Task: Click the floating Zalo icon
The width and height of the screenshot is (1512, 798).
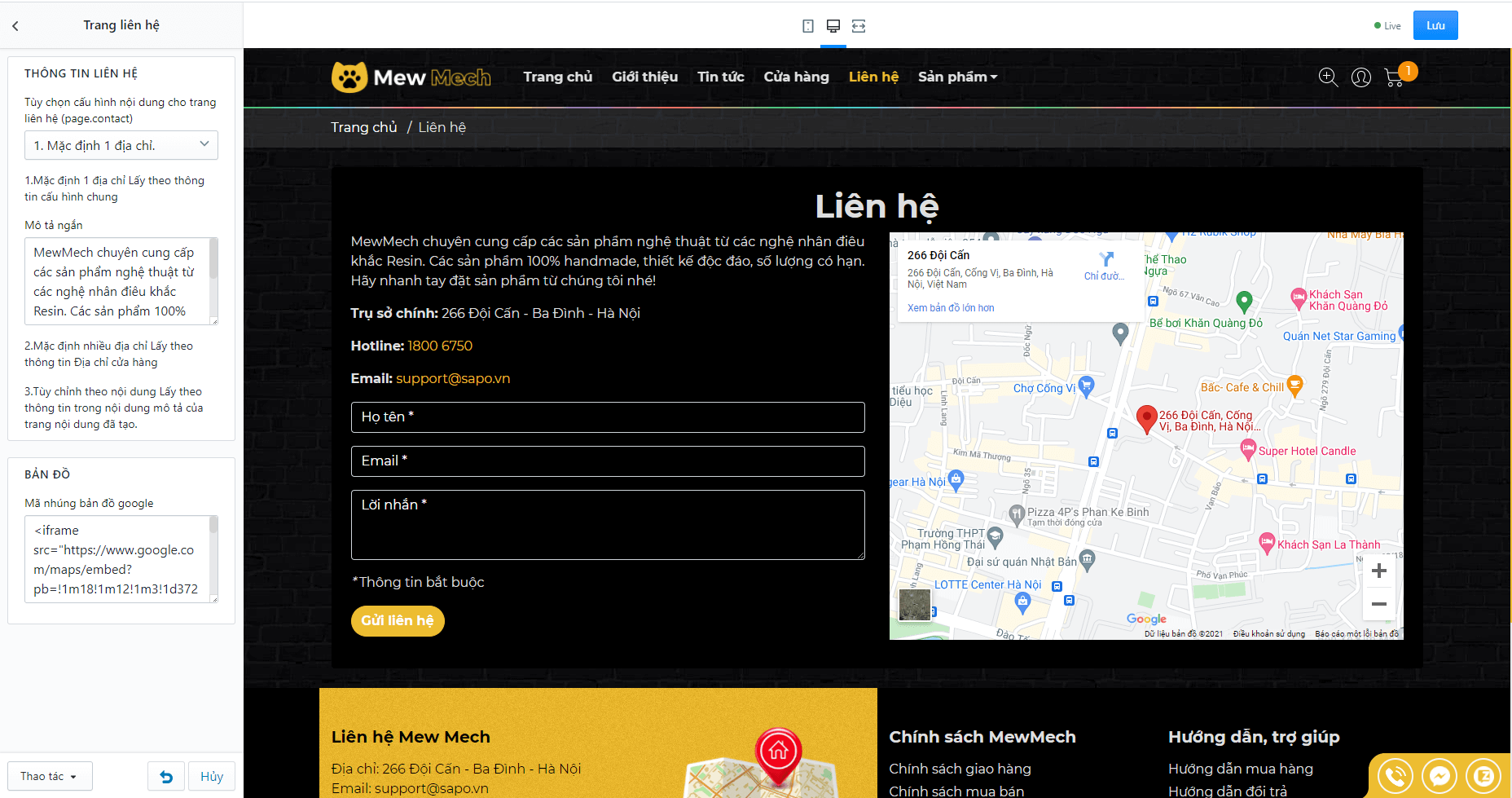Action: coord(1483,776)
